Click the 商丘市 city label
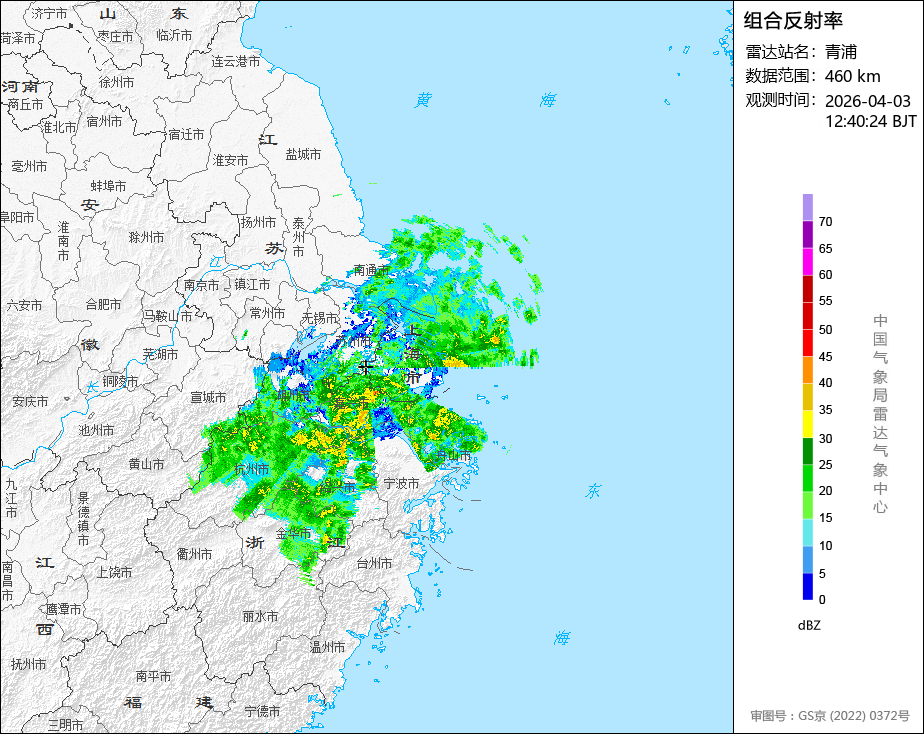Viewport: 924px width, 734px height. (x=25, y=105)
